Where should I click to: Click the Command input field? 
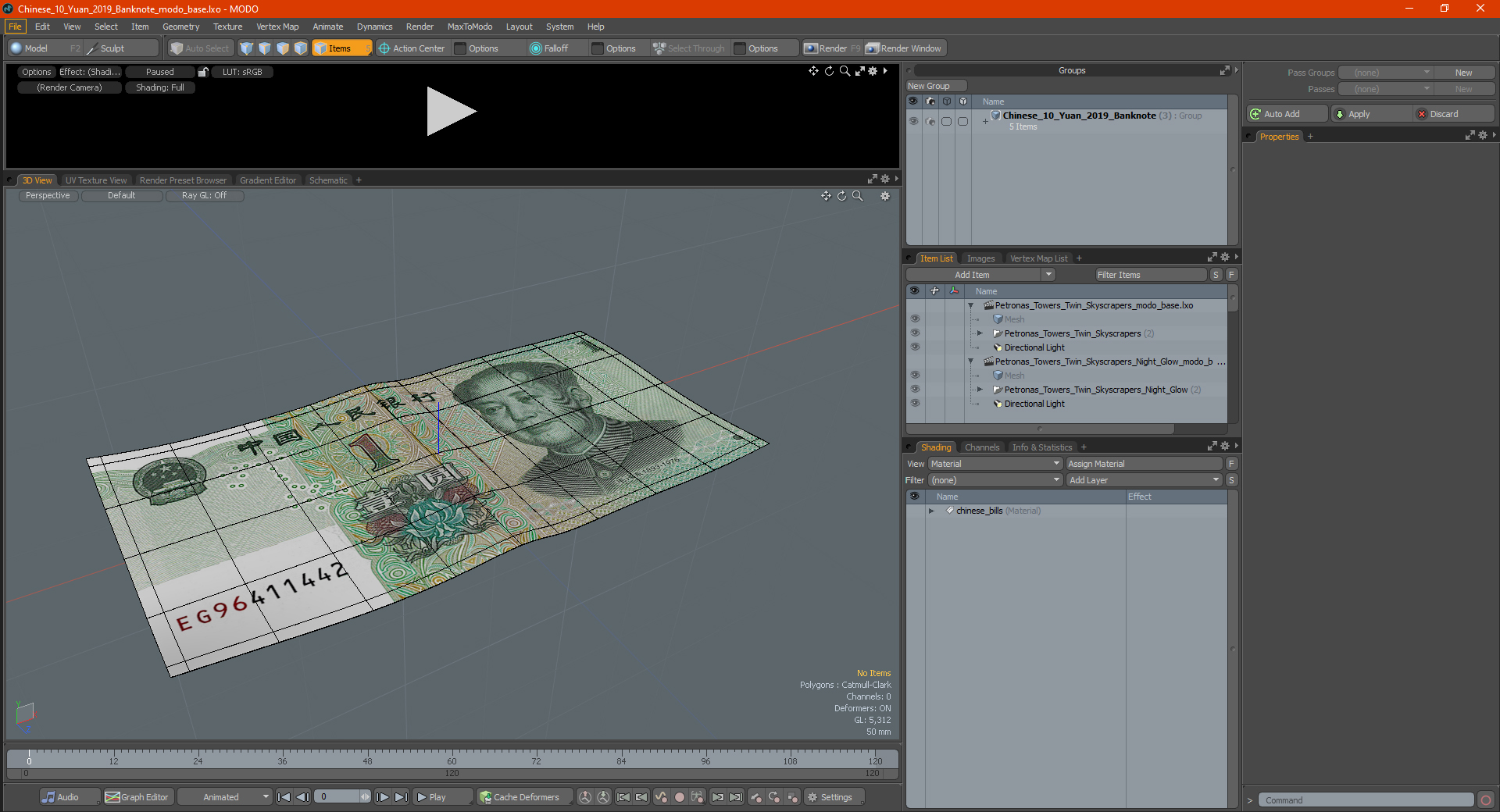pos(1365,800)
